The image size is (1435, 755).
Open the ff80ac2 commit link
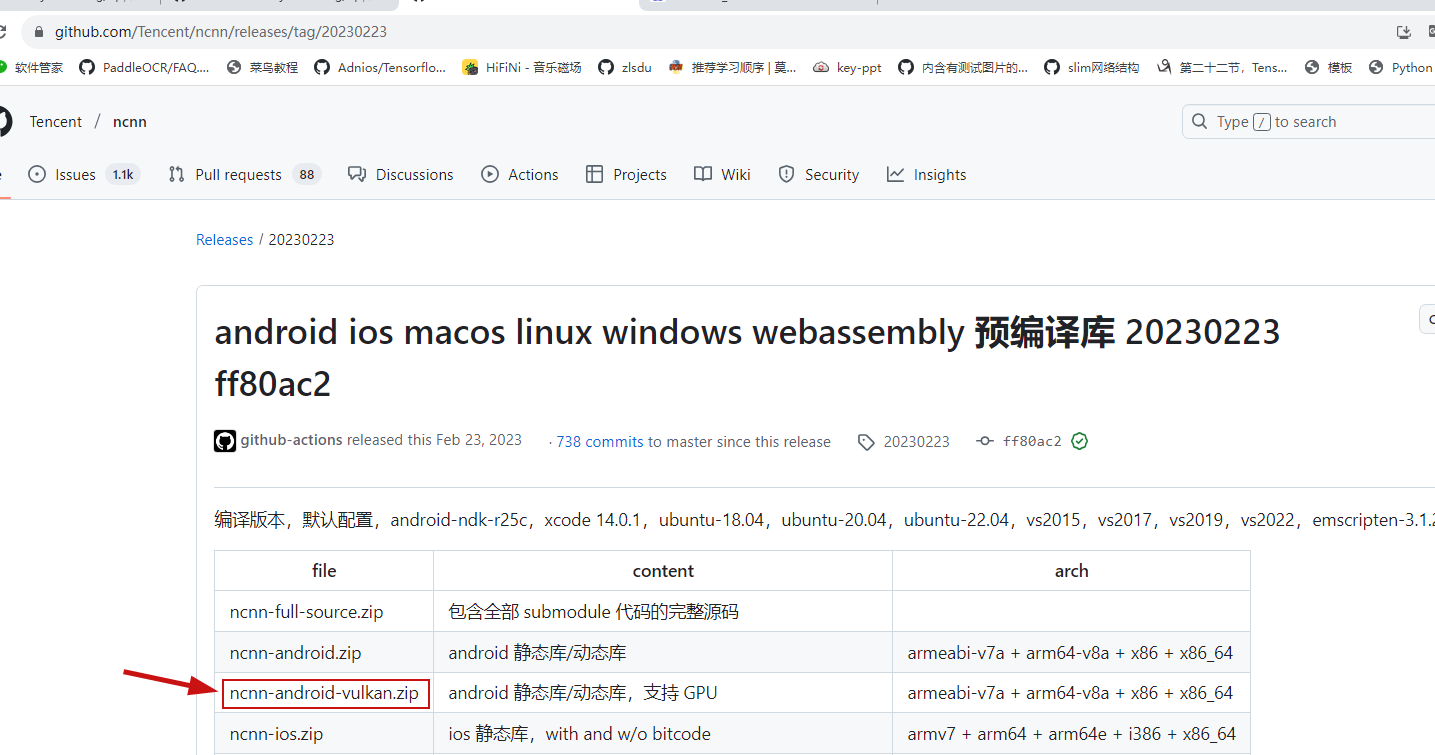pyautogui.click(x=1032, y=442)
